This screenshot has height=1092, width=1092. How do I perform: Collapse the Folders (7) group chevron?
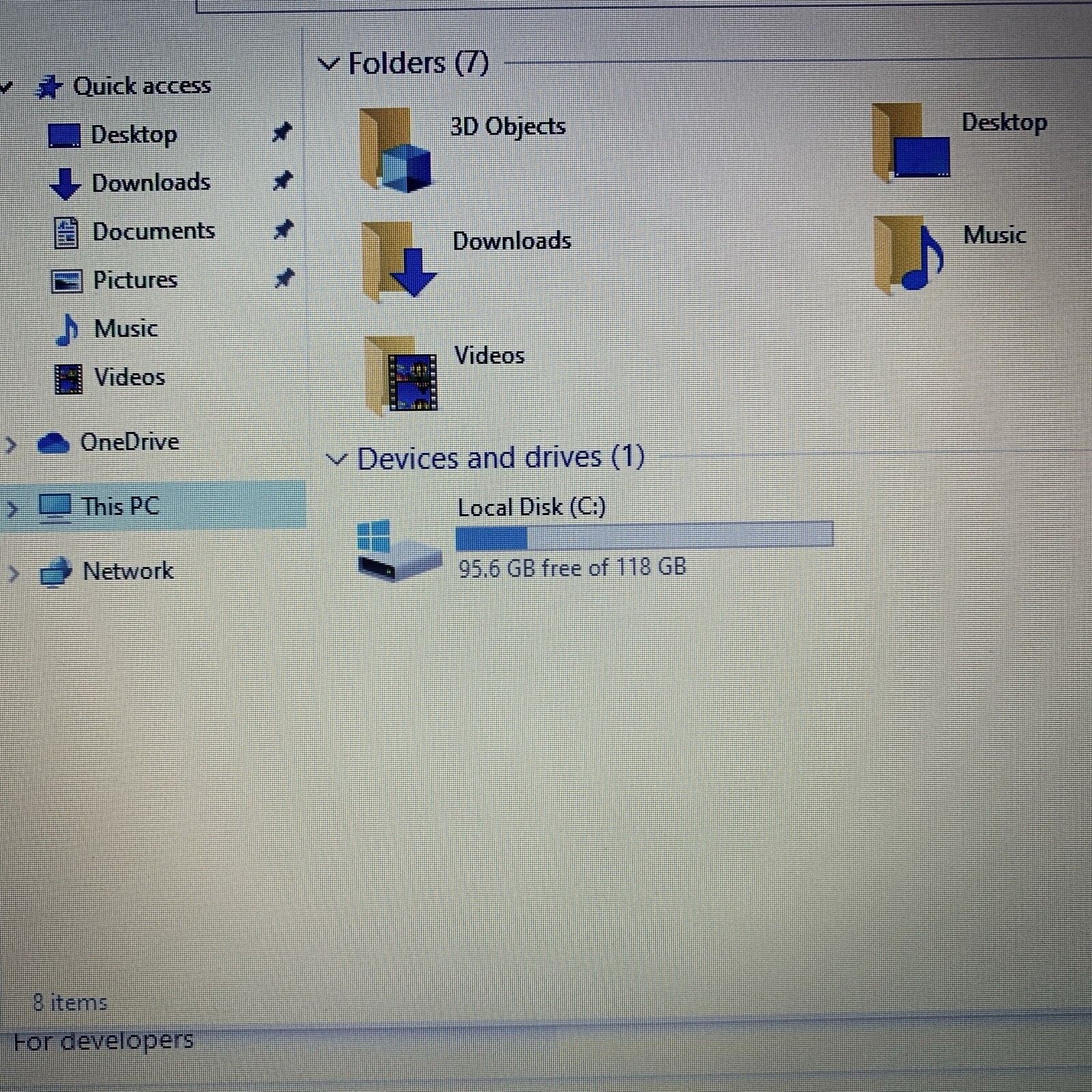pyautogui.click(x=329, y=64)
